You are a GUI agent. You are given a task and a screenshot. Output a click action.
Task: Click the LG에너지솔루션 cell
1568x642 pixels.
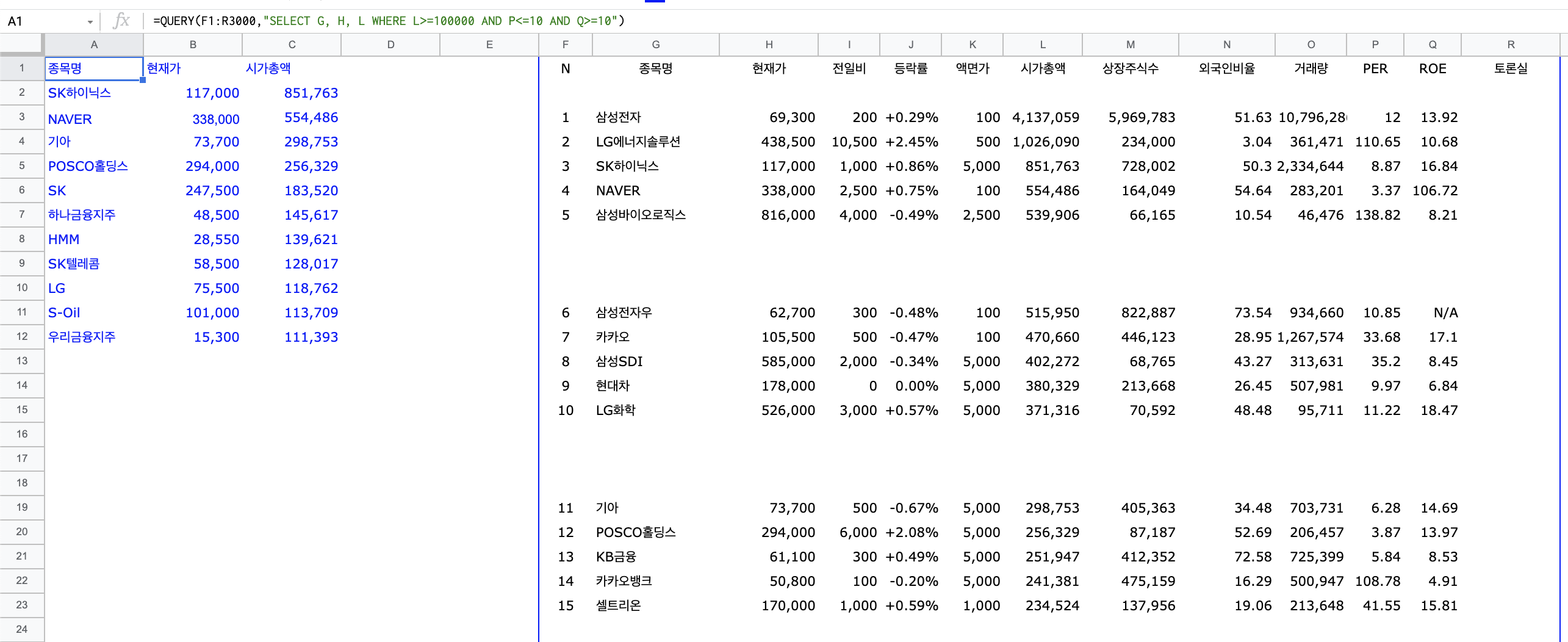[x=656, y=142]
